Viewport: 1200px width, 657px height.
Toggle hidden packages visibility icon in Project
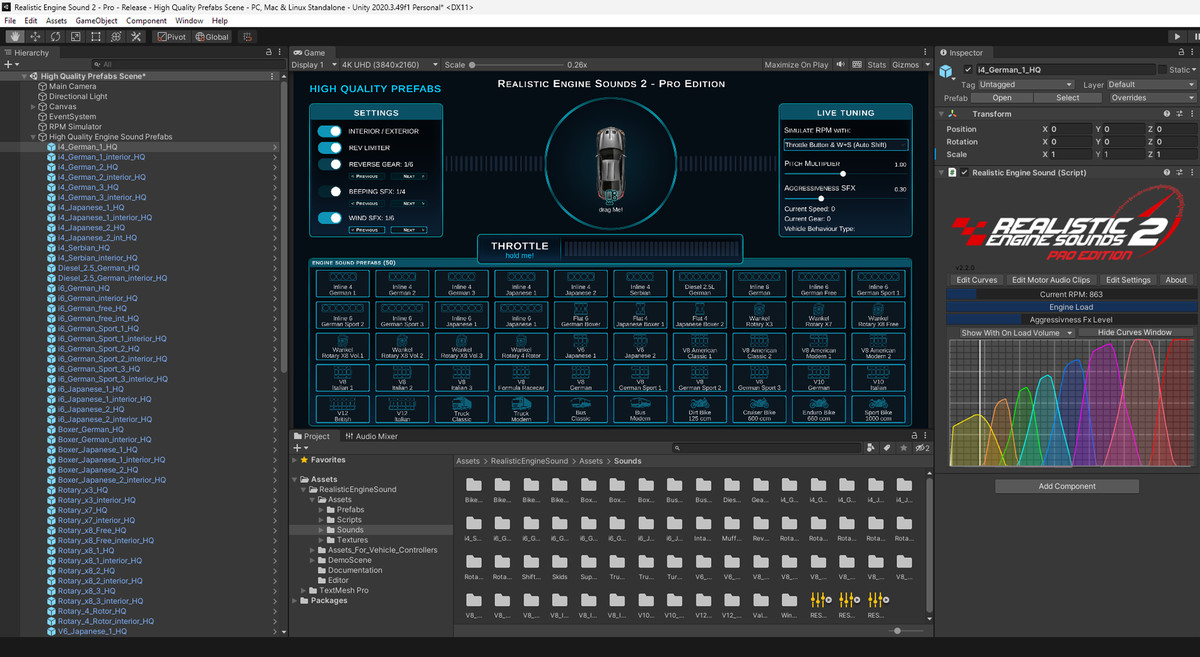923,448
